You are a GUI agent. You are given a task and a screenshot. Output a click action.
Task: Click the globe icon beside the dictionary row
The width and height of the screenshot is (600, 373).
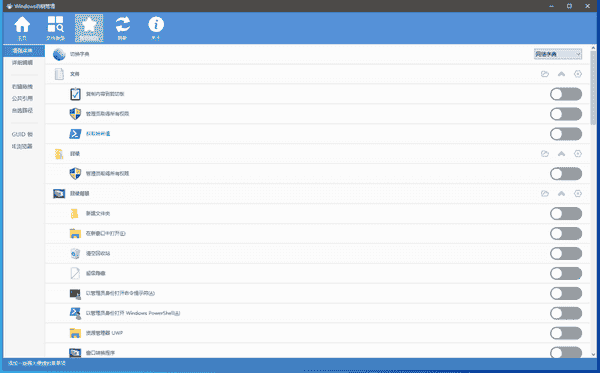coord(59,54)
